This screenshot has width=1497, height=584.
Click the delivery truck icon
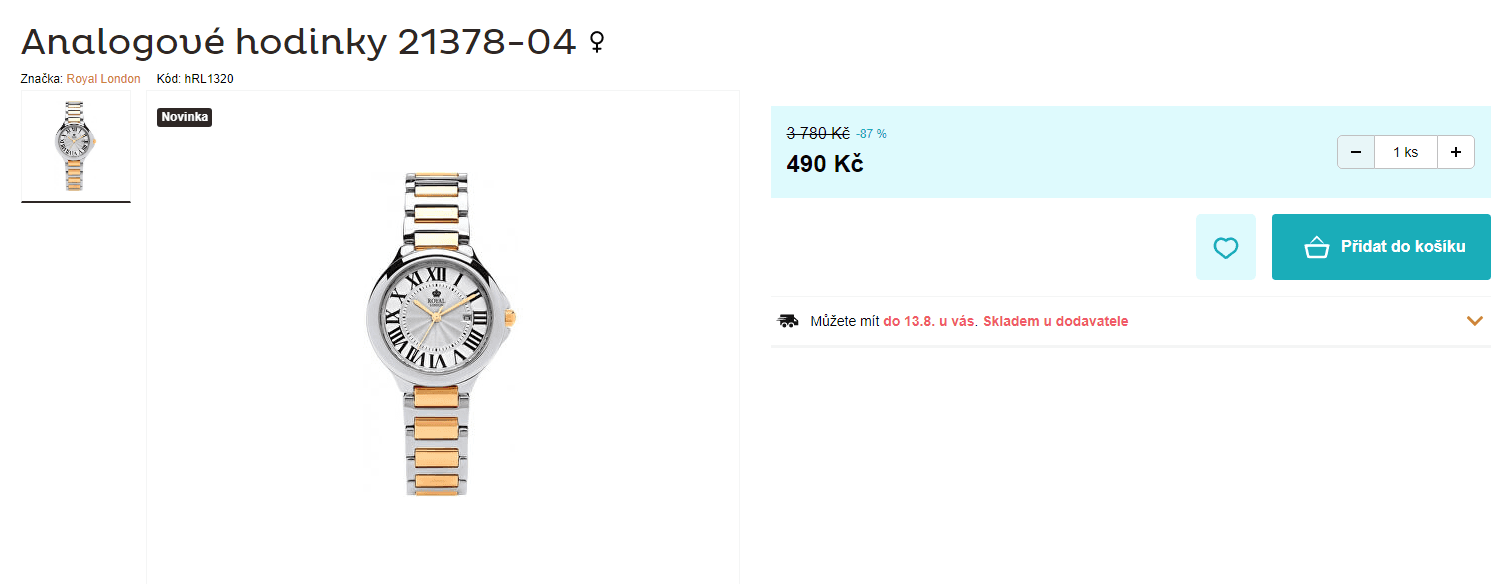click(788, 321)
